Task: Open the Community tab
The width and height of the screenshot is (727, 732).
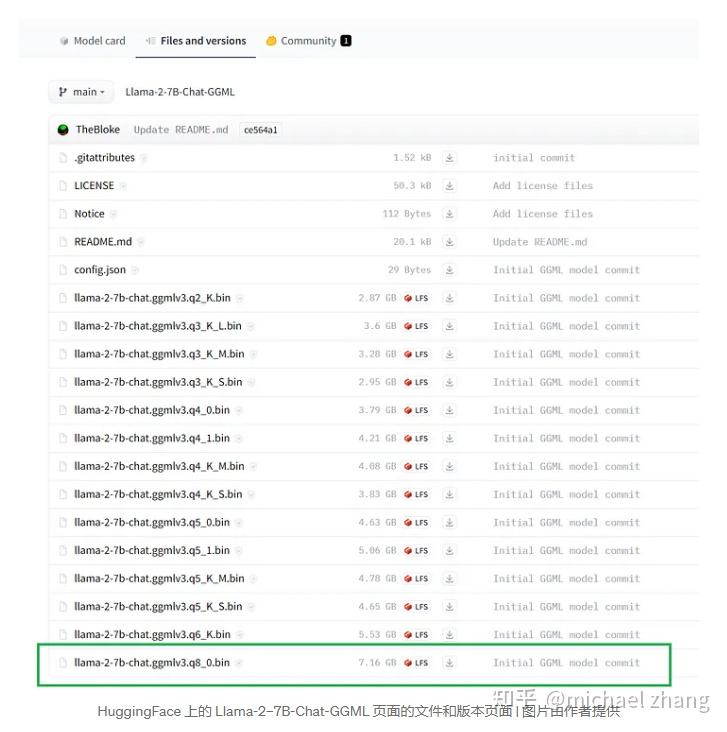Action: pyautogui.click(x=308, y=41)
